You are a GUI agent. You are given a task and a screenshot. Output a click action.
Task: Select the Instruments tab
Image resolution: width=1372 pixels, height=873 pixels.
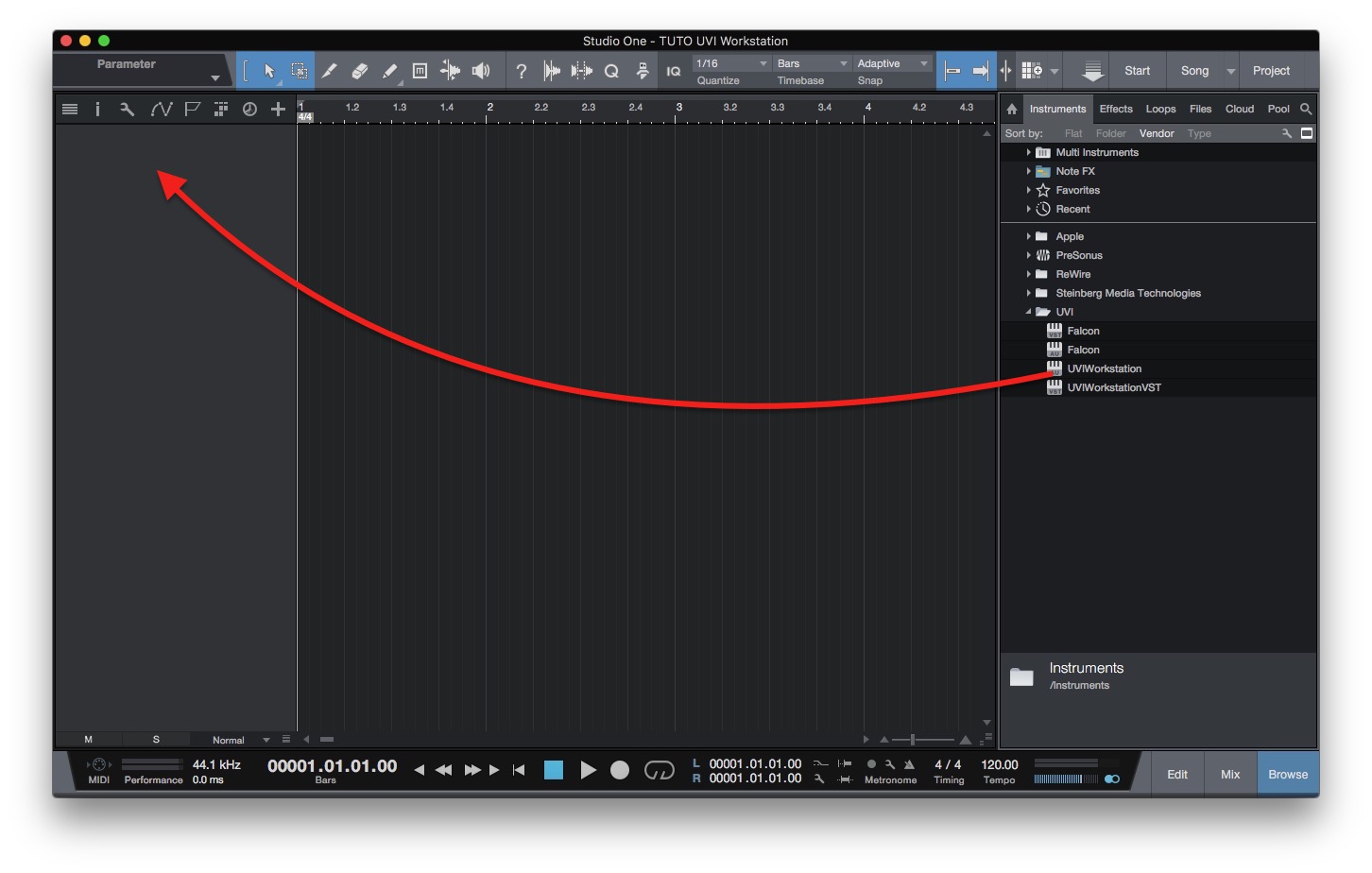(1057, 109)
